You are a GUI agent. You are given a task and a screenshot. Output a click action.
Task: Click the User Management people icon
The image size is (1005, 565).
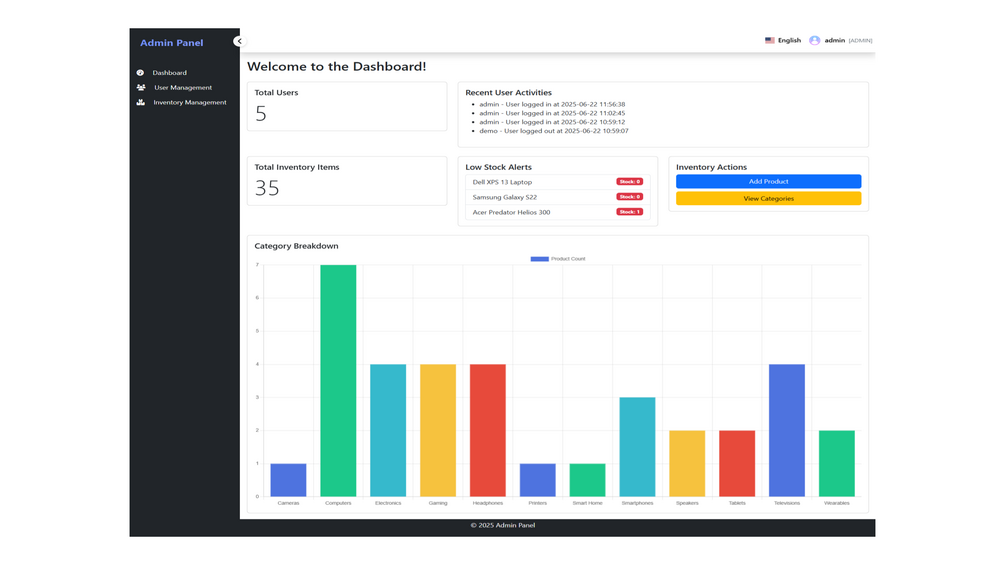click(x=141, y=87)
